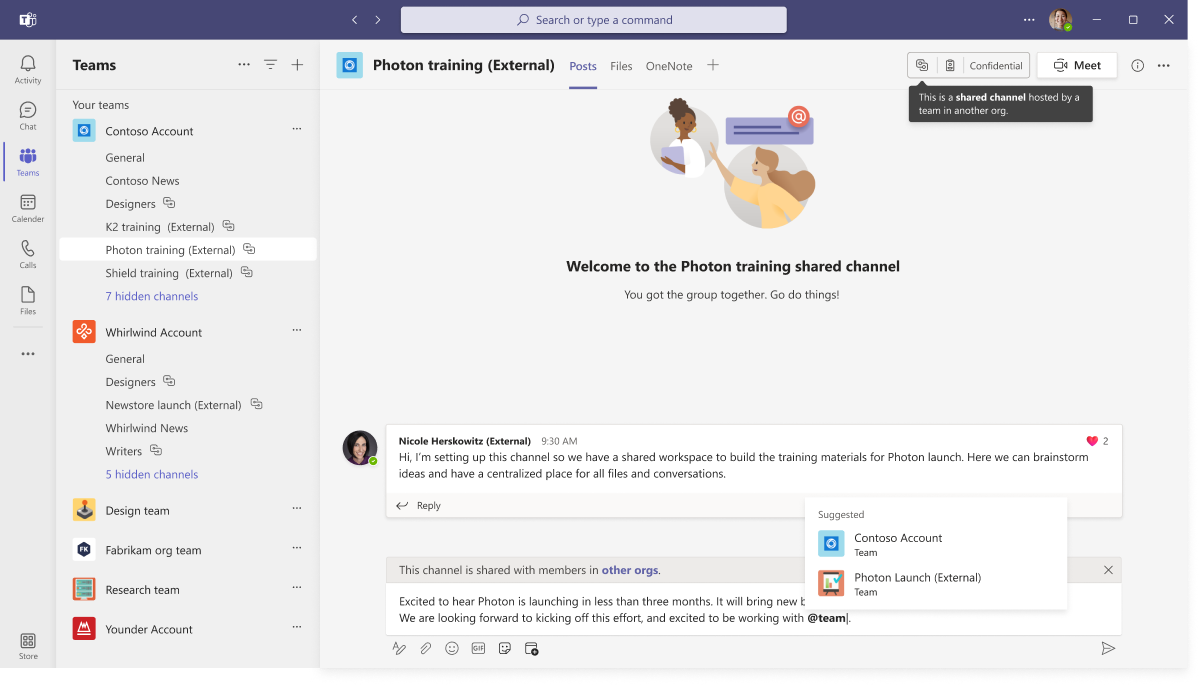Open the GIF picker
This screenshot has width=1200, height=685.
478,648
